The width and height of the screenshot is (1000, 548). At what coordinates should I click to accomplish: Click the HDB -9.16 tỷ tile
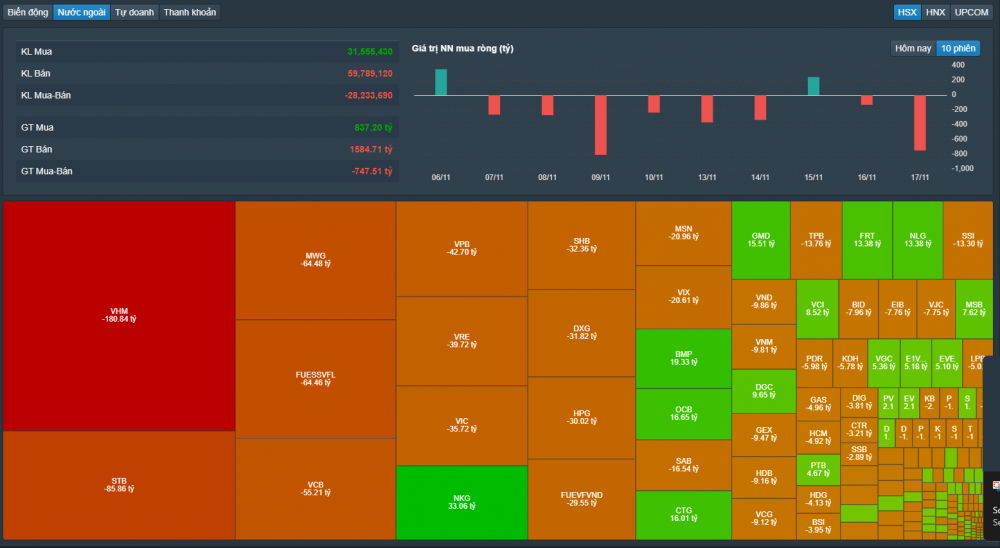pyautogui.click(x=764, y=478)
